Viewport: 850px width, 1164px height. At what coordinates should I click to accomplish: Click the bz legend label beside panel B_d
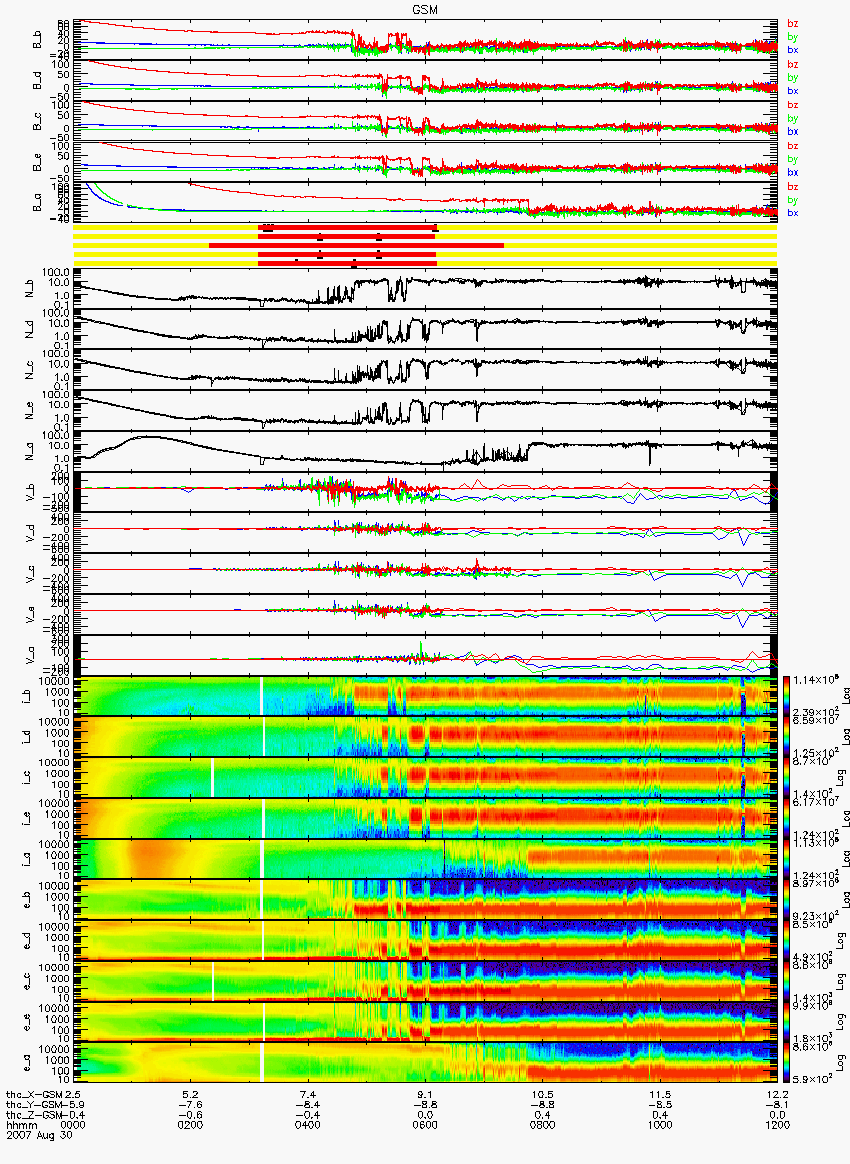(x=792, y=65)
